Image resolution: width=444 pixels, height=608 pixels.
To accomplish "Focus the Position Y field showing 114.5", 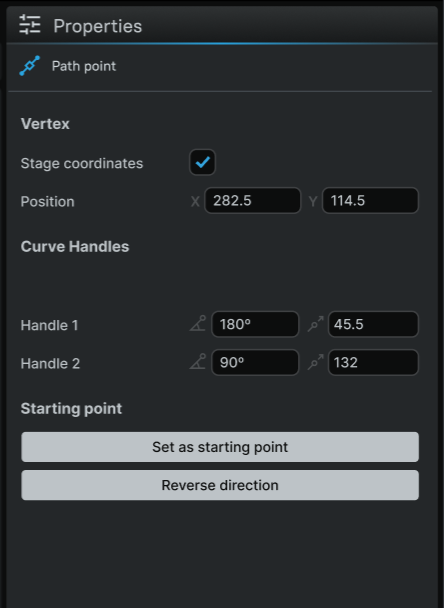I will click(370, 200).
